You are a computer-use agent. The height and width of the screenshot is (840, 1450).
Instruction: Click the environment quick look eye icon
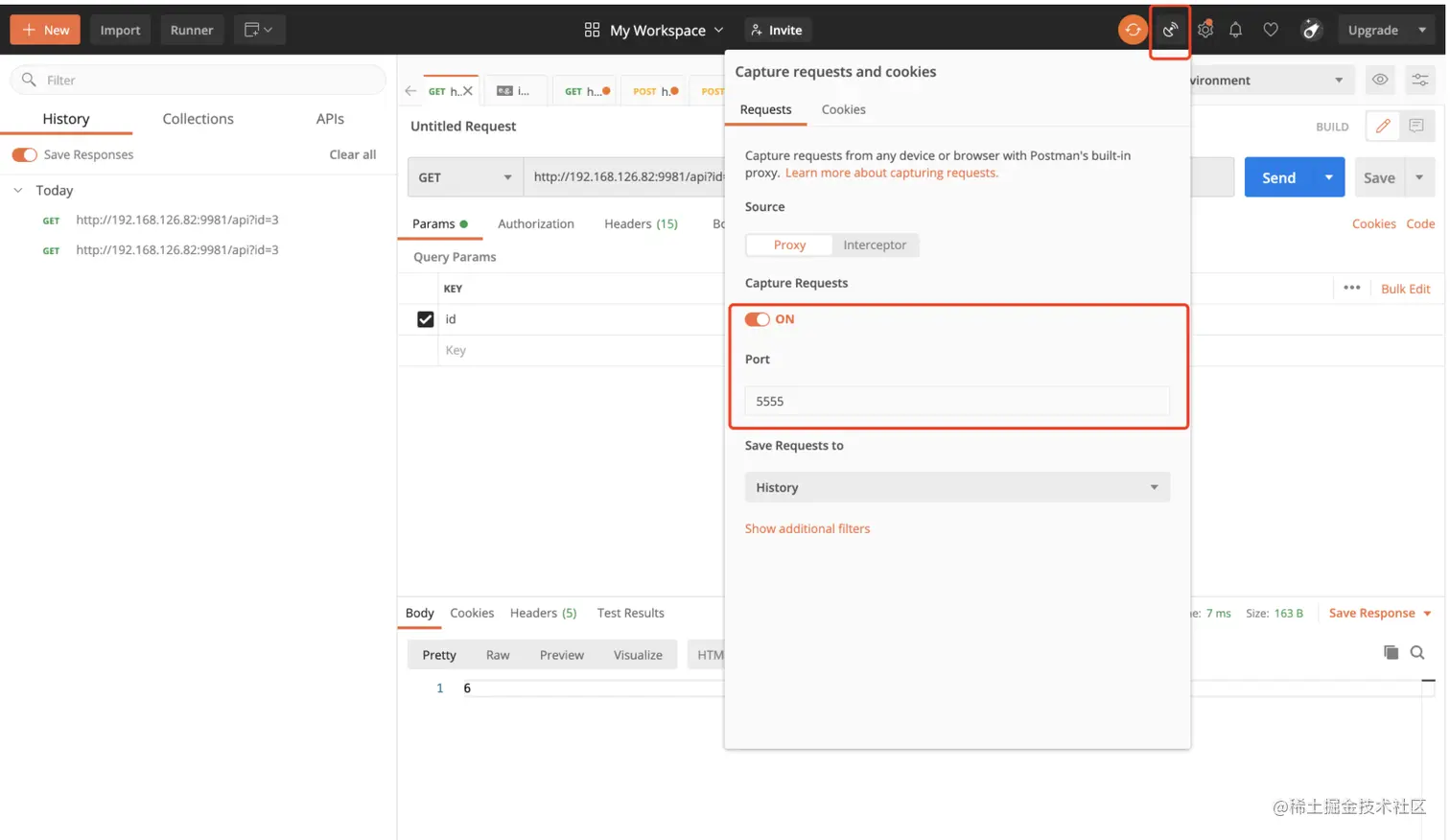click(1380, 80)
